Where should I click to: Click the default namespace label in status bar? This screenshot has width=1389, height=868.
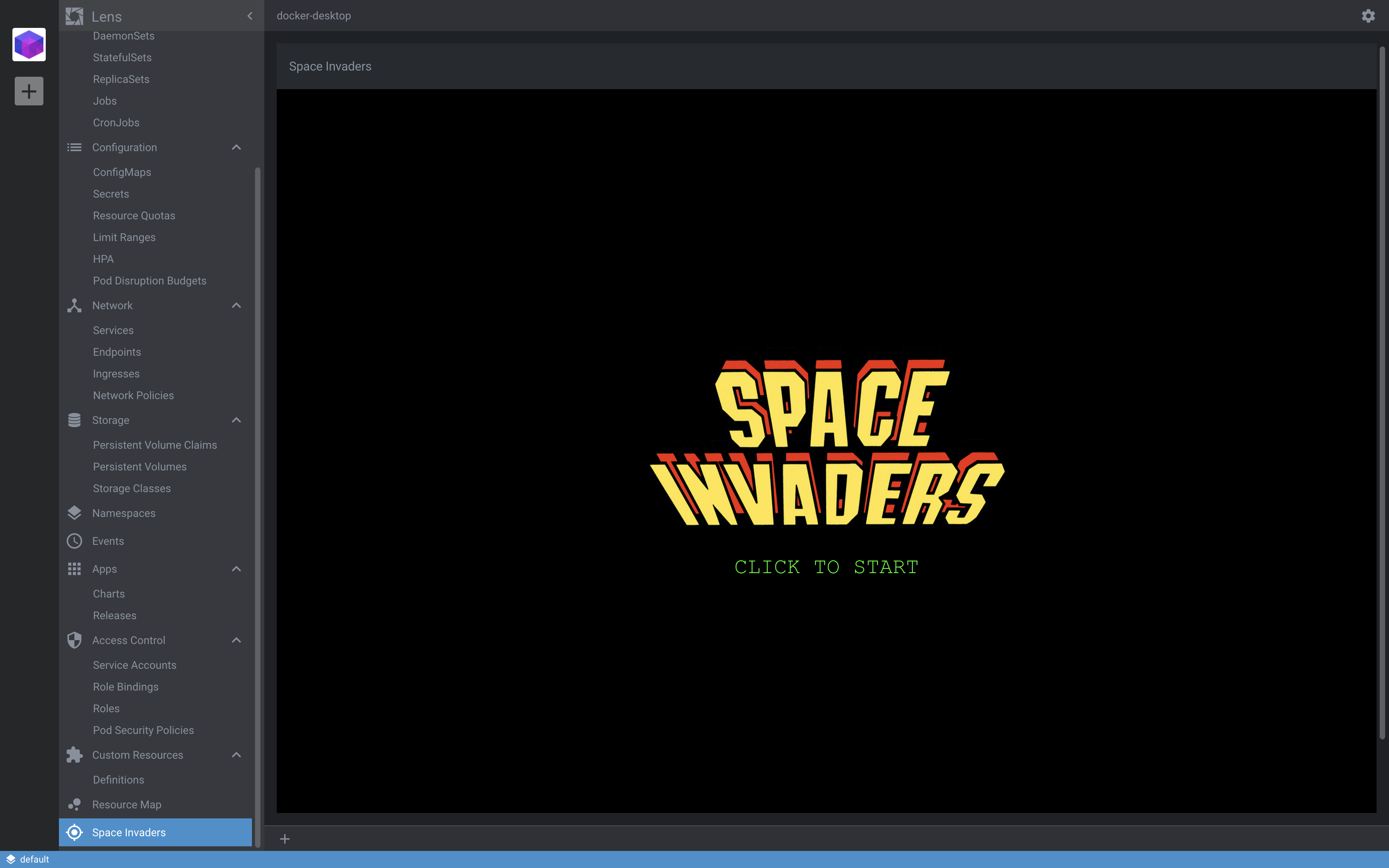click(x=34, y=859)
